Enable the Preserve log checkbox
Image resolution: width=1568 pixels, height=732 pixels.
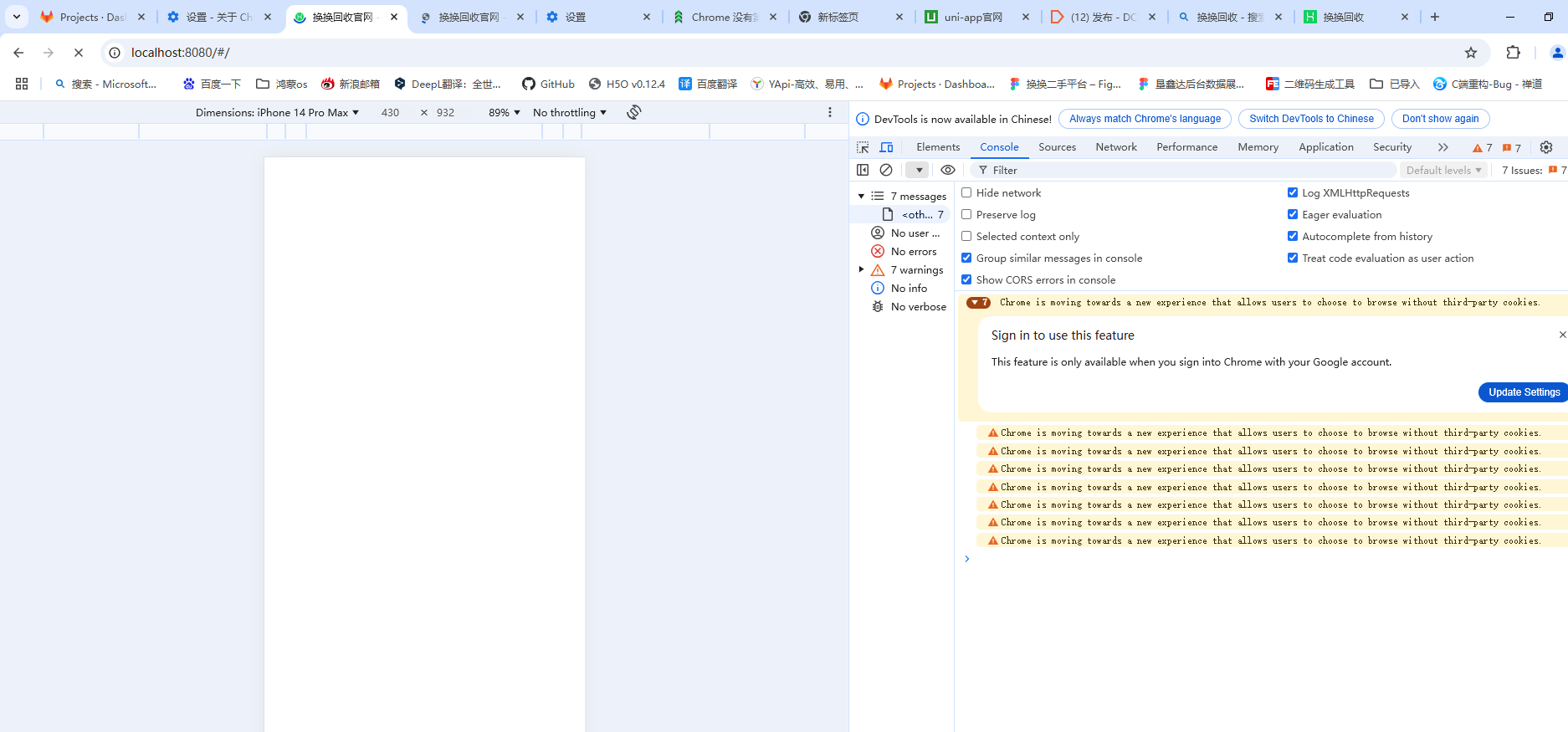(966, 214)
